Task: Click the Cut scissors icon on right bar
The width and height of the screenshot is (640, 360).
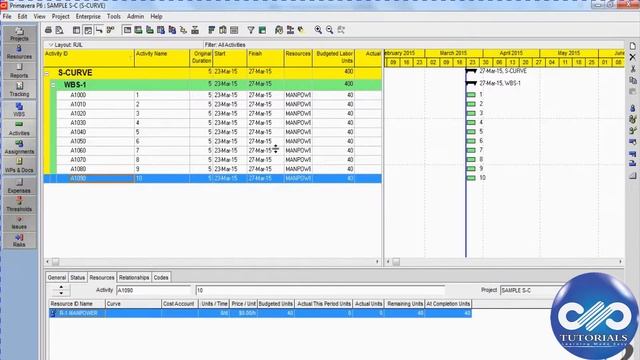Action: pos(633,69)
